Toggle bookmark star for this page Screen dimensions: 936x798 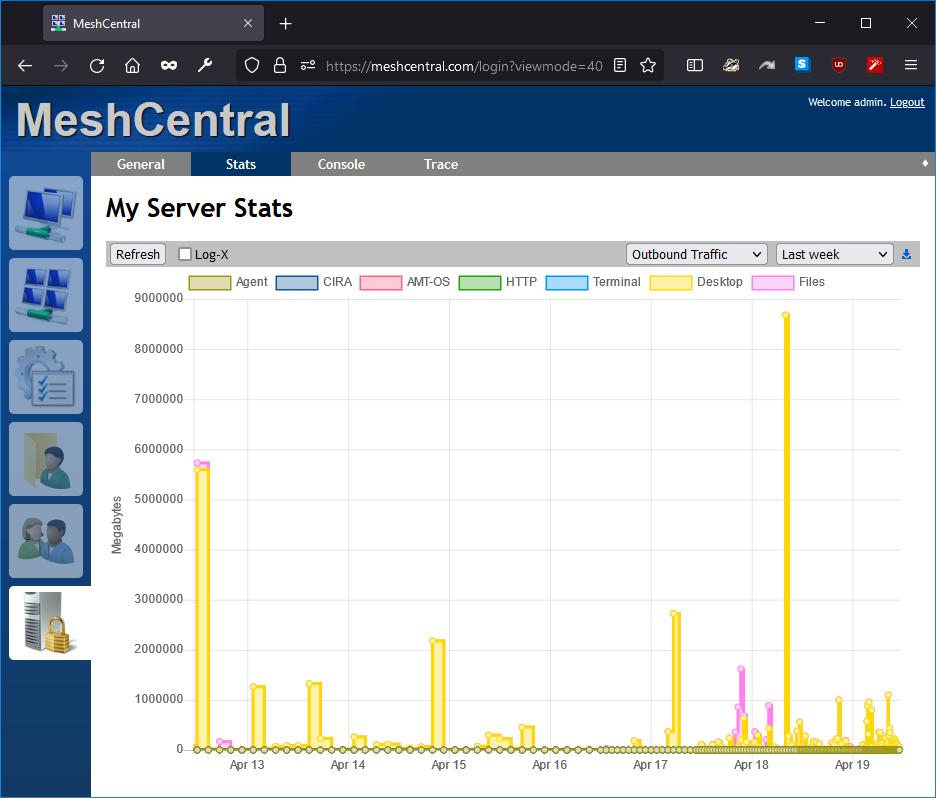648,65
